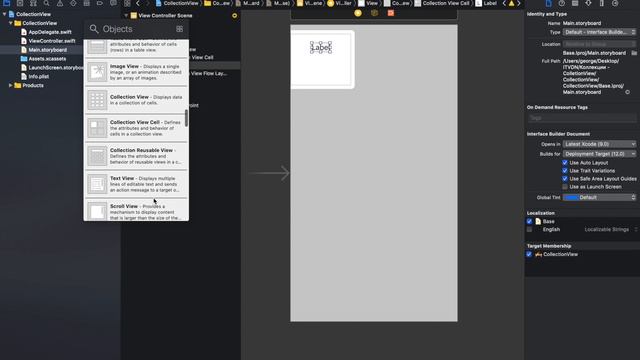The width and height of the screenshot is (640, 360).
Task: Click next issue arrow in jump bar
Action: (519, 3)
